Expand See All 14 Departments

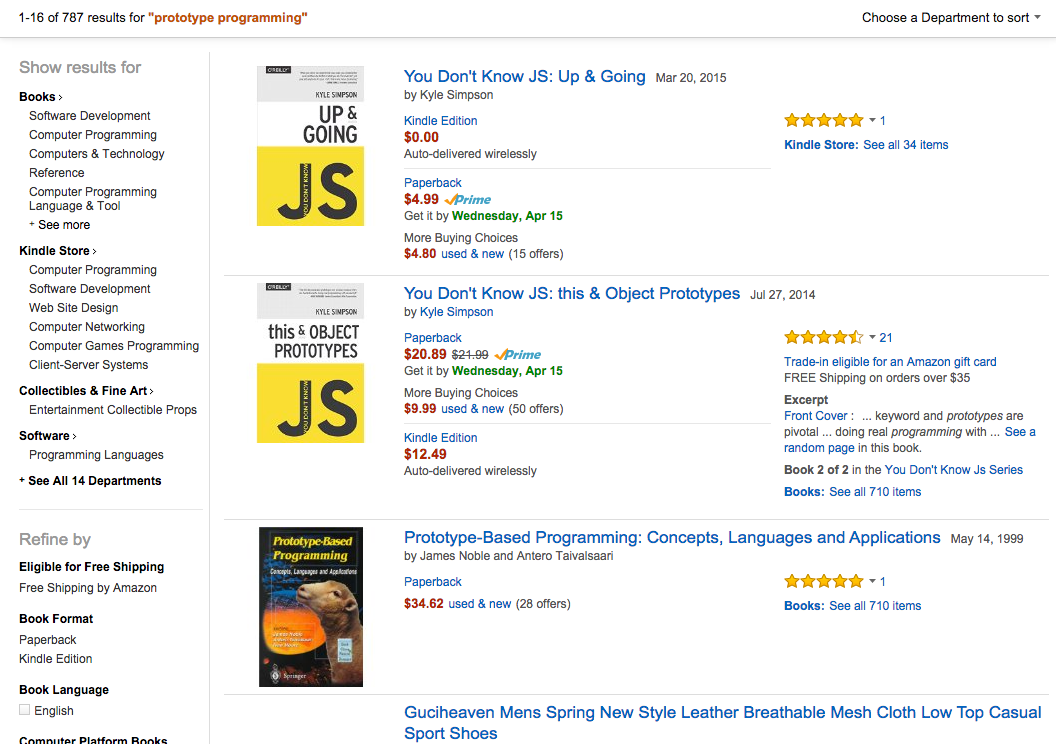click(90, 481)
